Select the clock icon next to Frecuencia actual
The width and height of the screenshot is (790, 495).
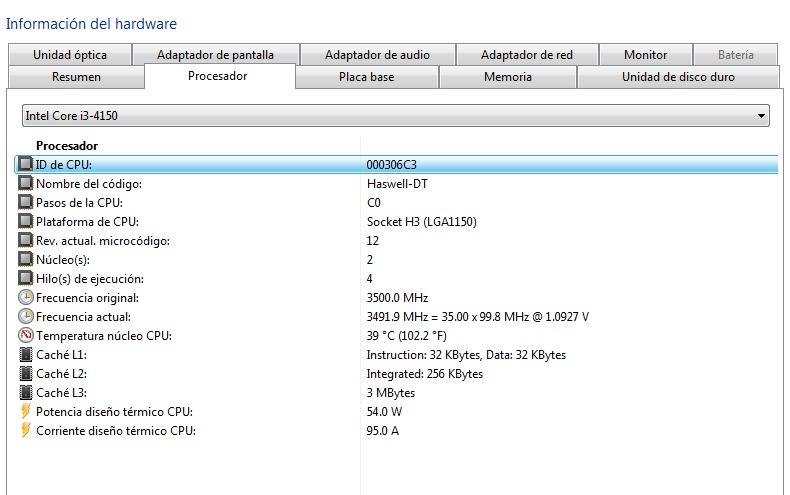pyautogui.click(x=25, y=317)
